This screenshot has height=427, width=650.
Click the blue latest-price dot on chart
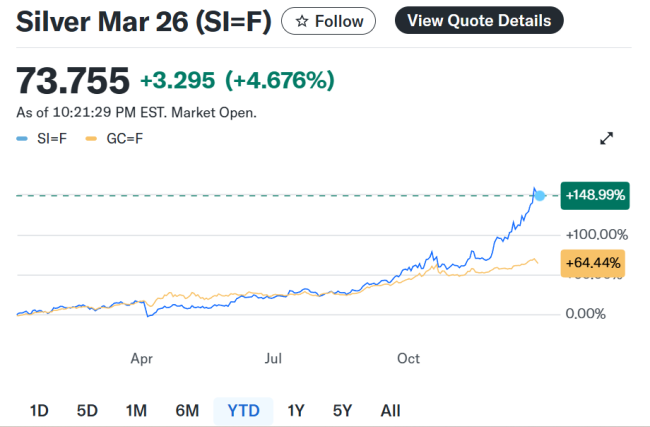pyautogui.click(x=540, y=195)
